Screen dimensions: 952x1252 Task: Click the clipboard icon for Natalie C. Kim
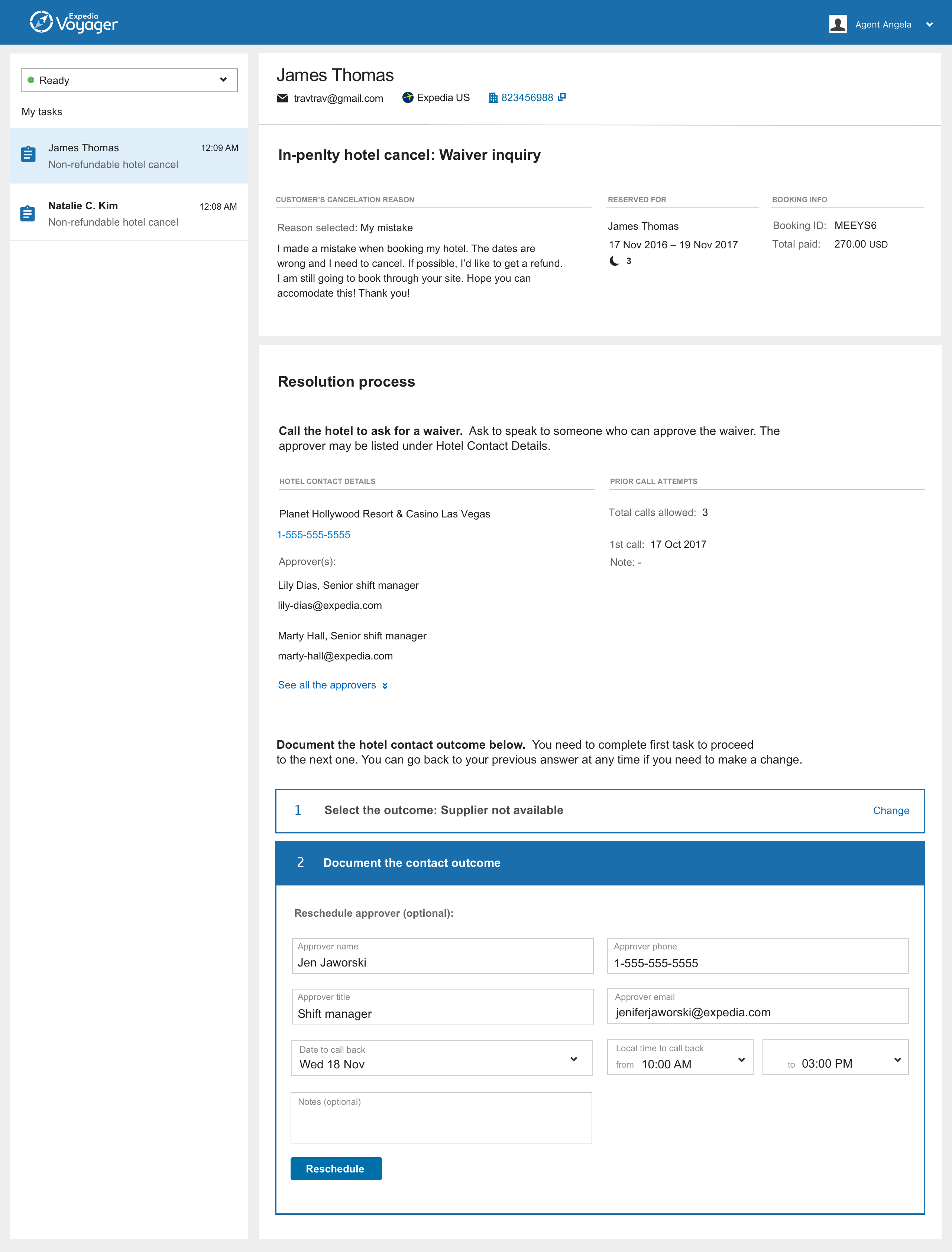tap(27, 214)
